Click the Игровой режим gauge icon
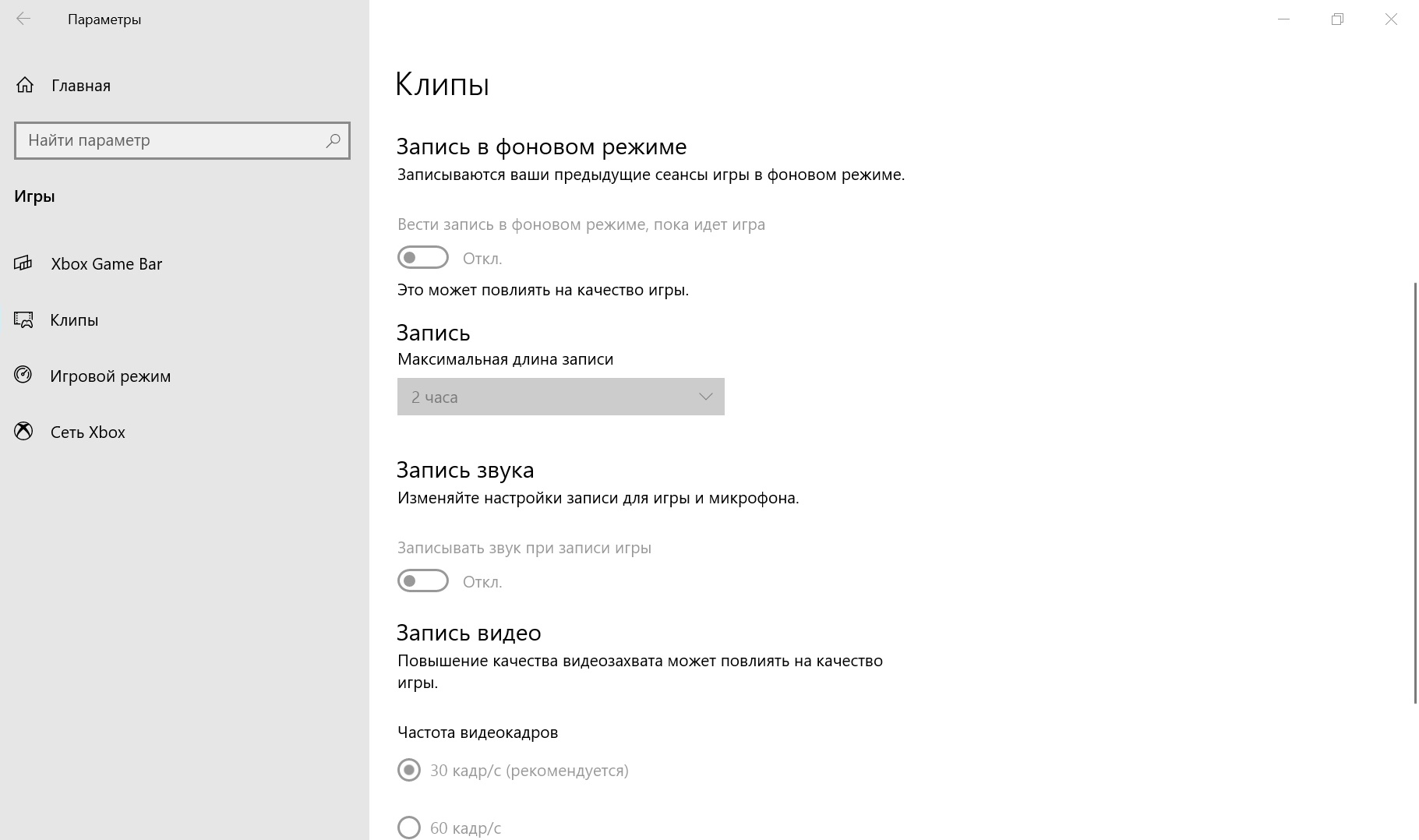This screenshot has height=840, width=1419. point(23,376)
